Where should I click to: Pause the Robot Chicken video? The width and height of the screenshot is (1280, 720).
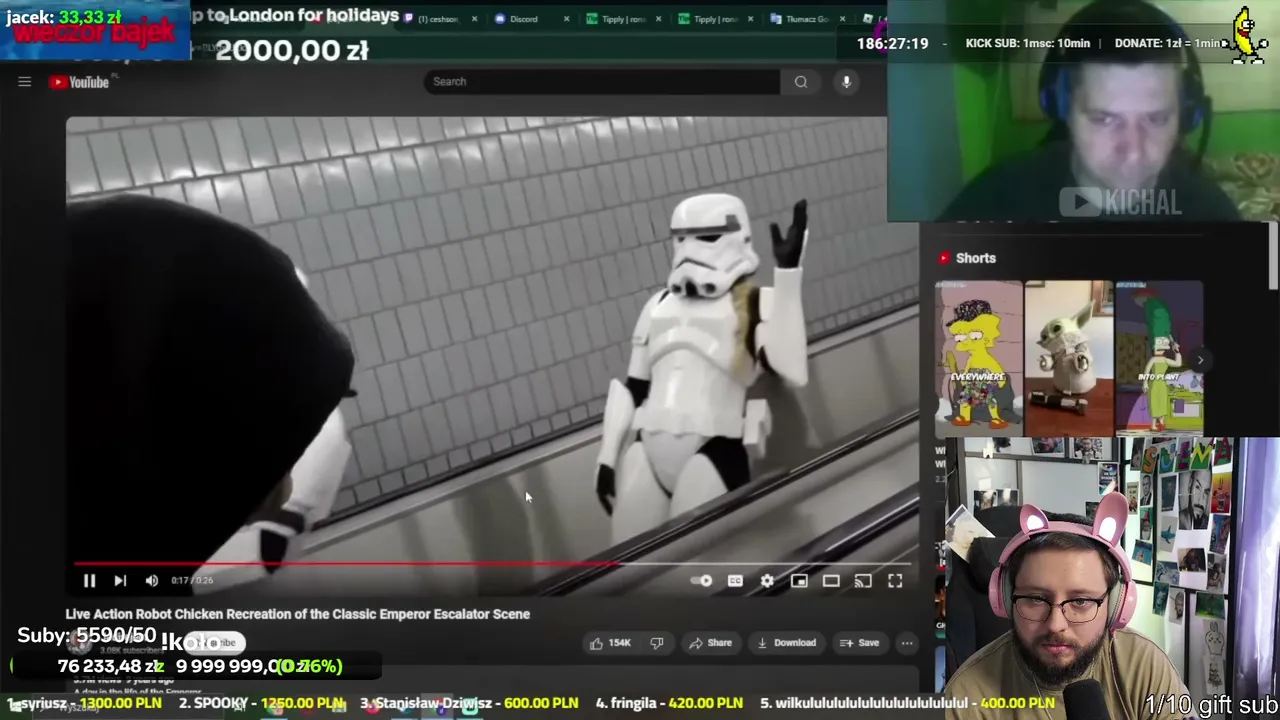click(89, 580)
